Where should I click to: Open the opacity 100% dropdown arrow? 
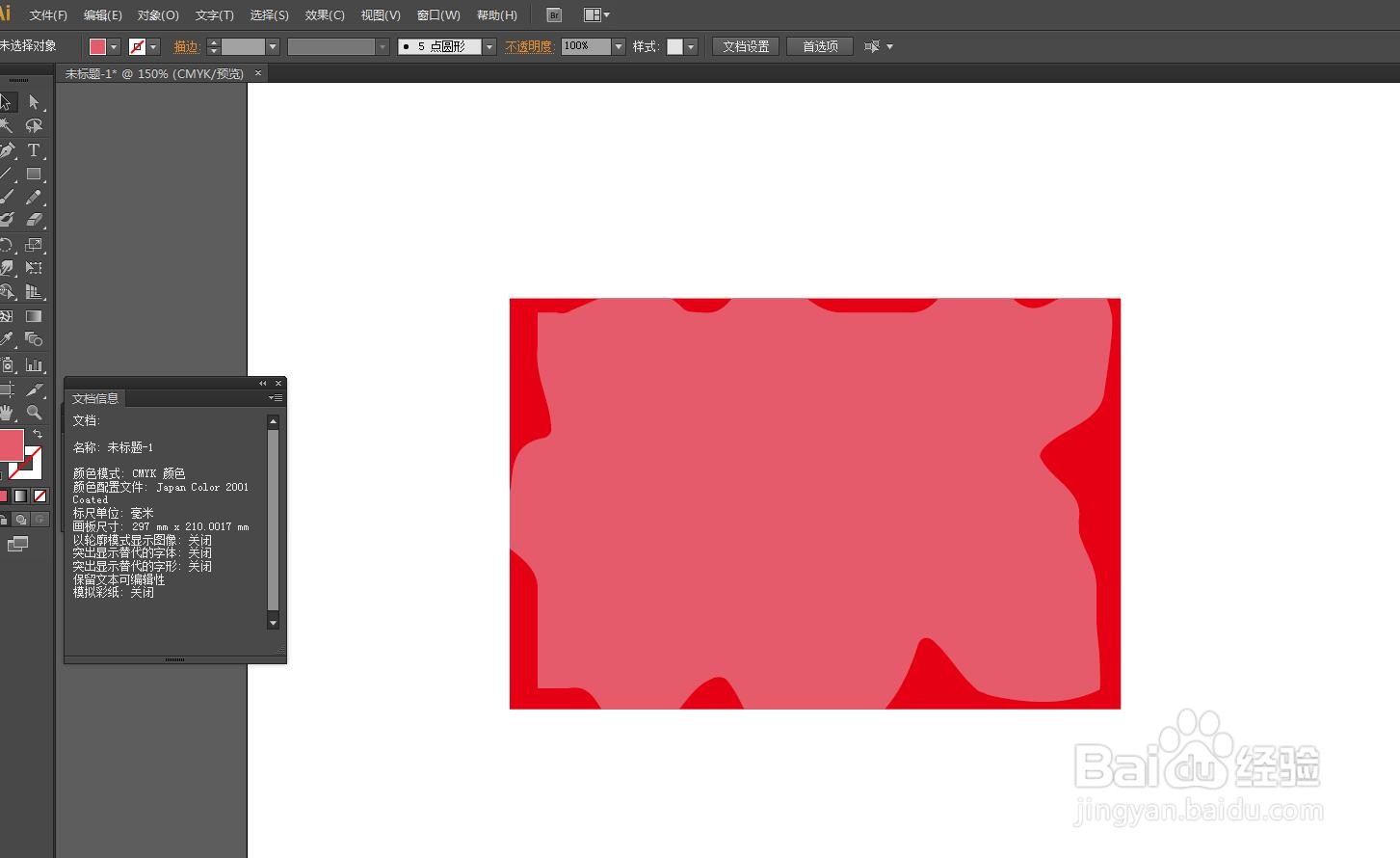click(619, 46)
